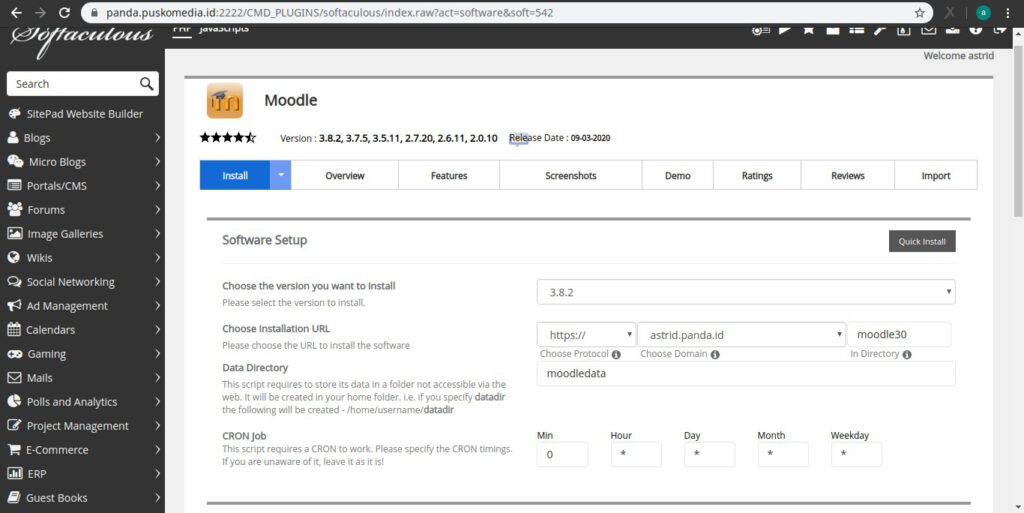Click the browser forward arrow

(40, 12)
